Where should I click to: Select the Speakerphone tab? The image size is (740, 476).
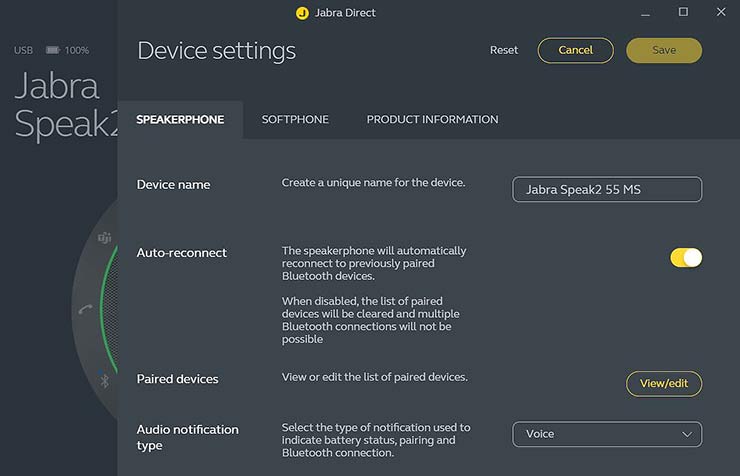coord(180,120)
